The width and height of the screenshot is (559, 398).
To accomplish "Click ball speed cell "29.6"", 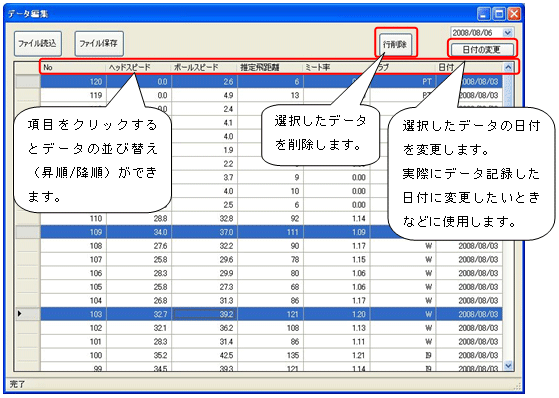I will (205, 260).
